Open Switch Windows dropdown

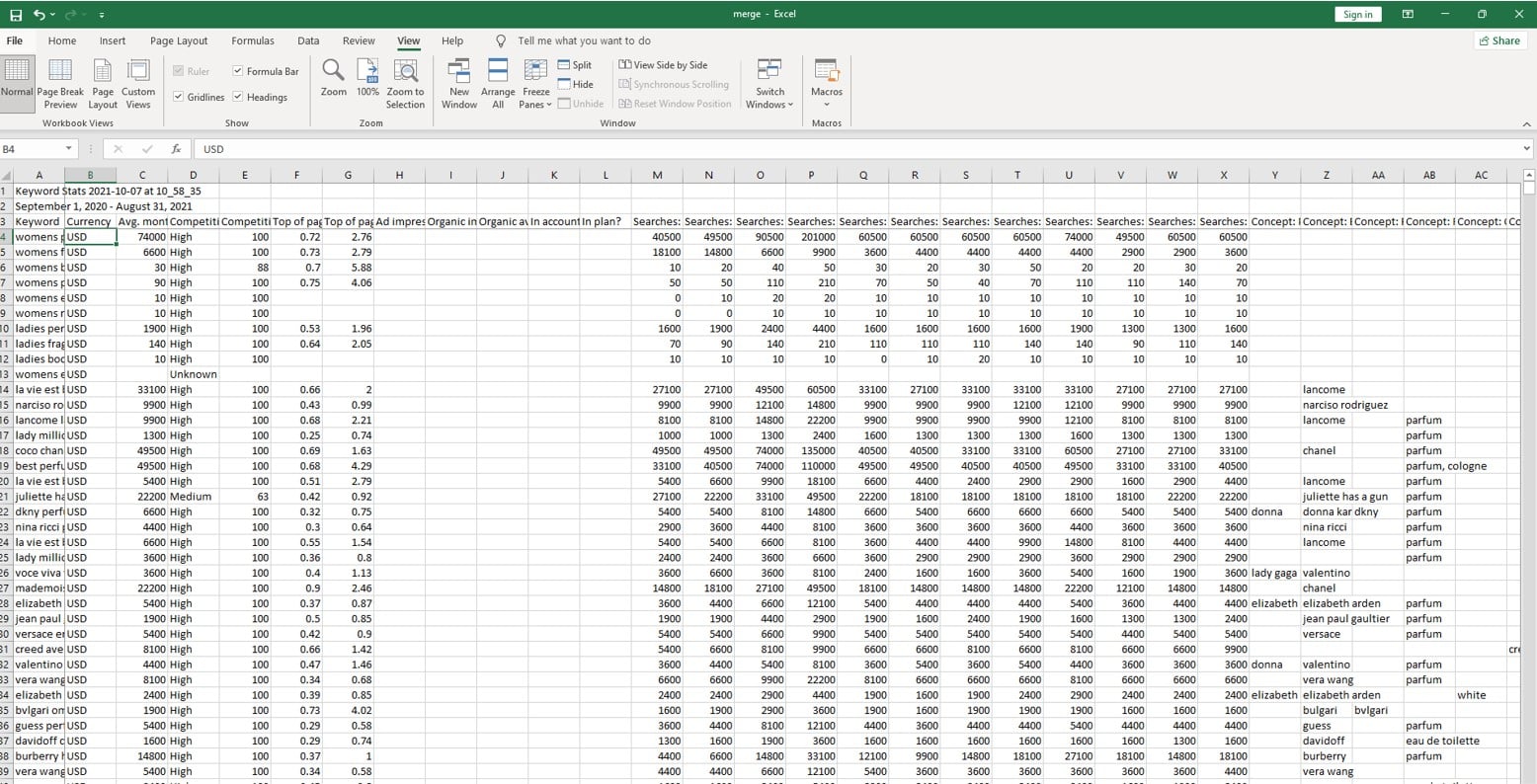point(769,83)
